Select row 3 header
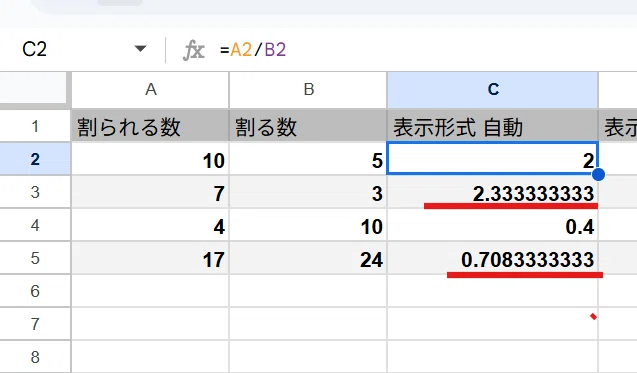 coord(35,192)
